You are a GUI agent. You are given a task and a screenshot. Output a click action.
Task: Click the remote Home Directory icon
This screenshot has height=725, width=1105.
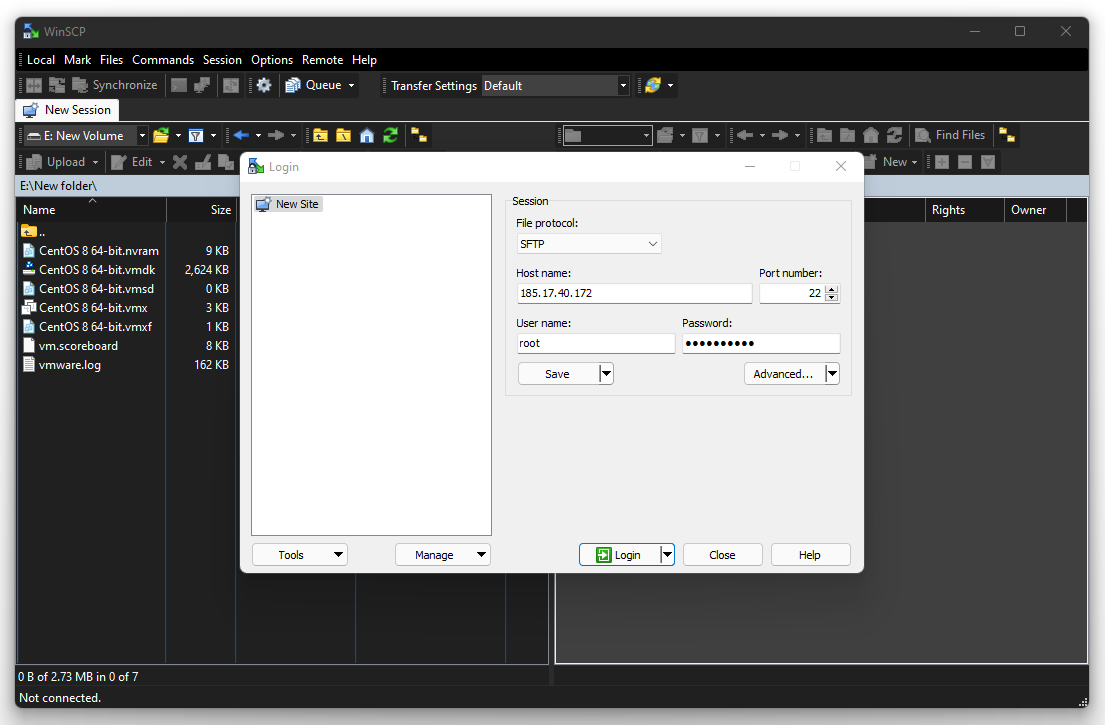[871, 135]
